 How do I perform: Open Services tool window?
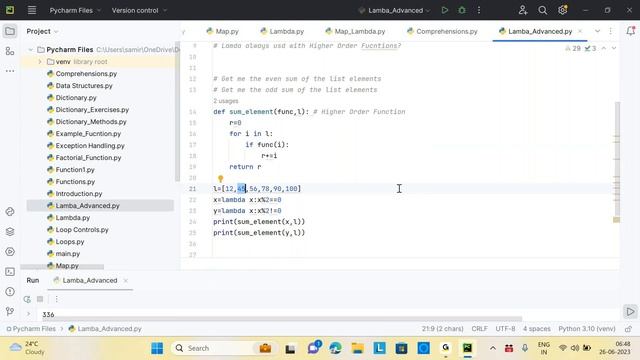[x=10, y=251]
